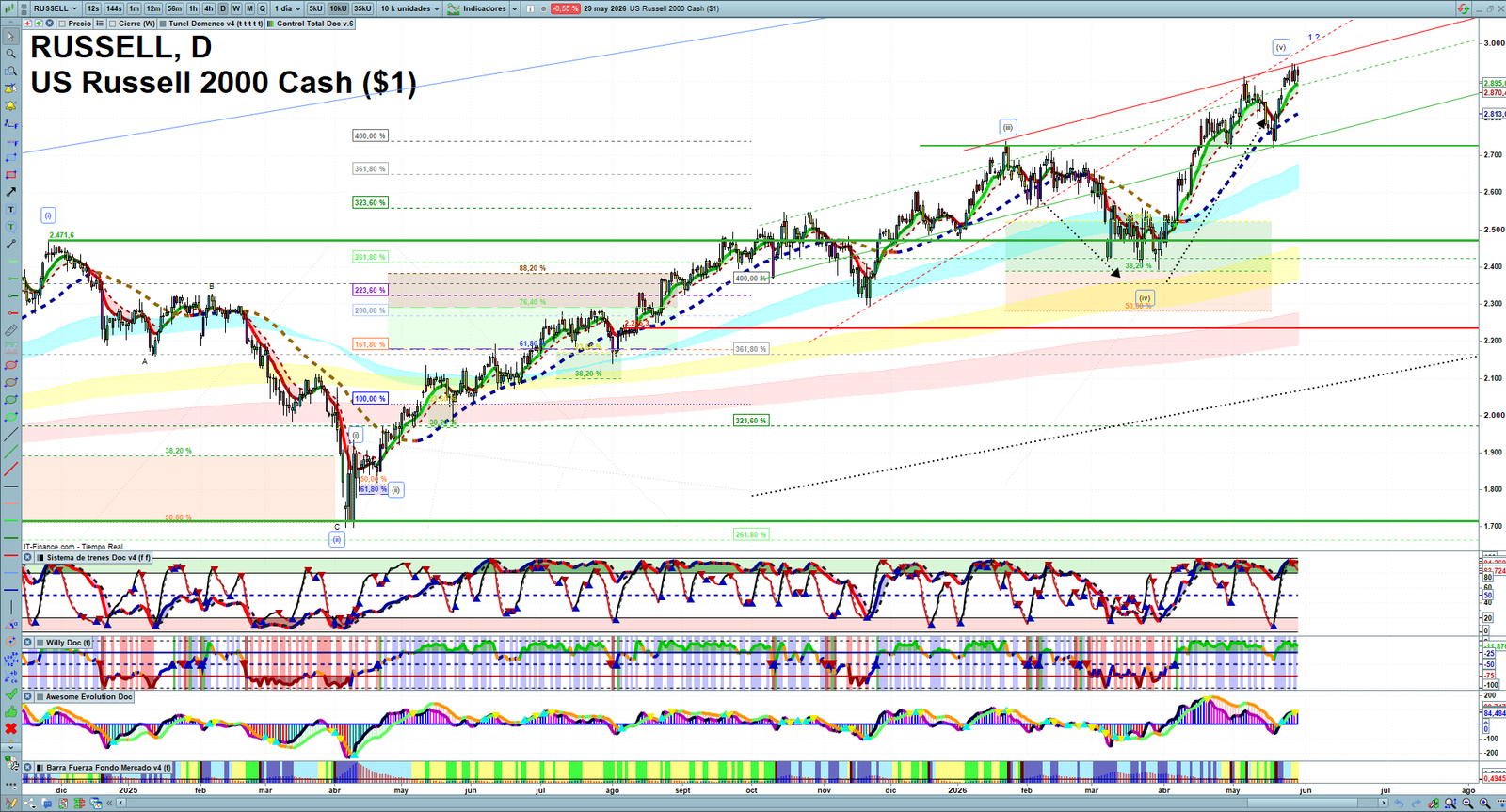This screenshot has width=1506, height=812.
Task: Toggle the 5kU history size
Action: click(315, 8)
